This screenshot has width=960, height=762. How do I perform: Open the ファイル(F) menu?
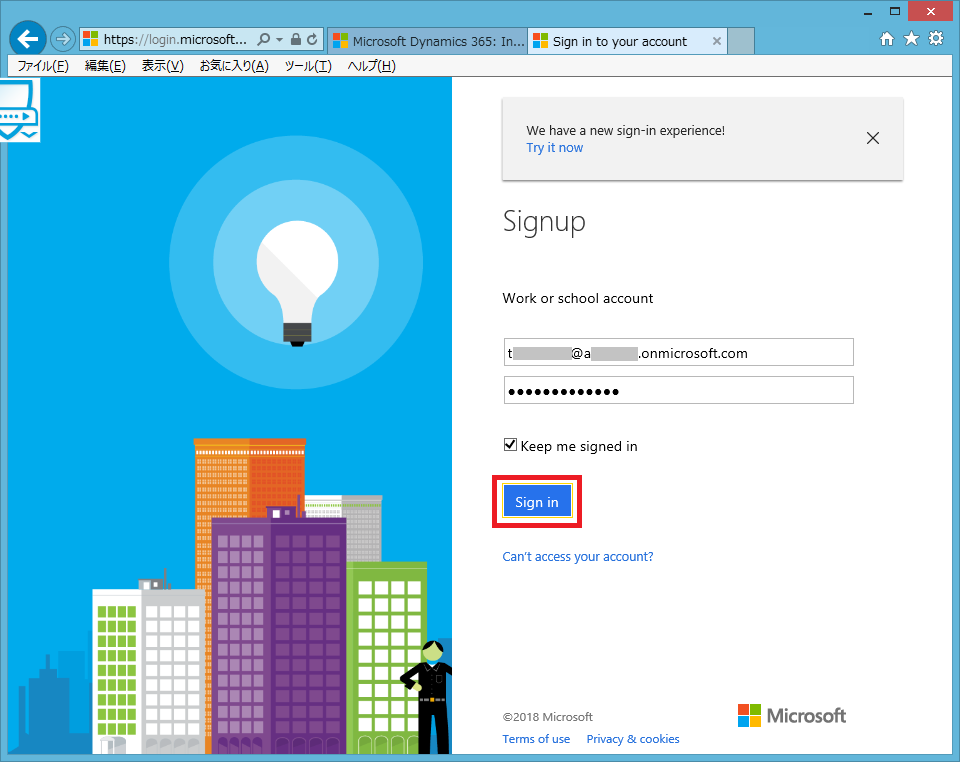coord(43,66)
